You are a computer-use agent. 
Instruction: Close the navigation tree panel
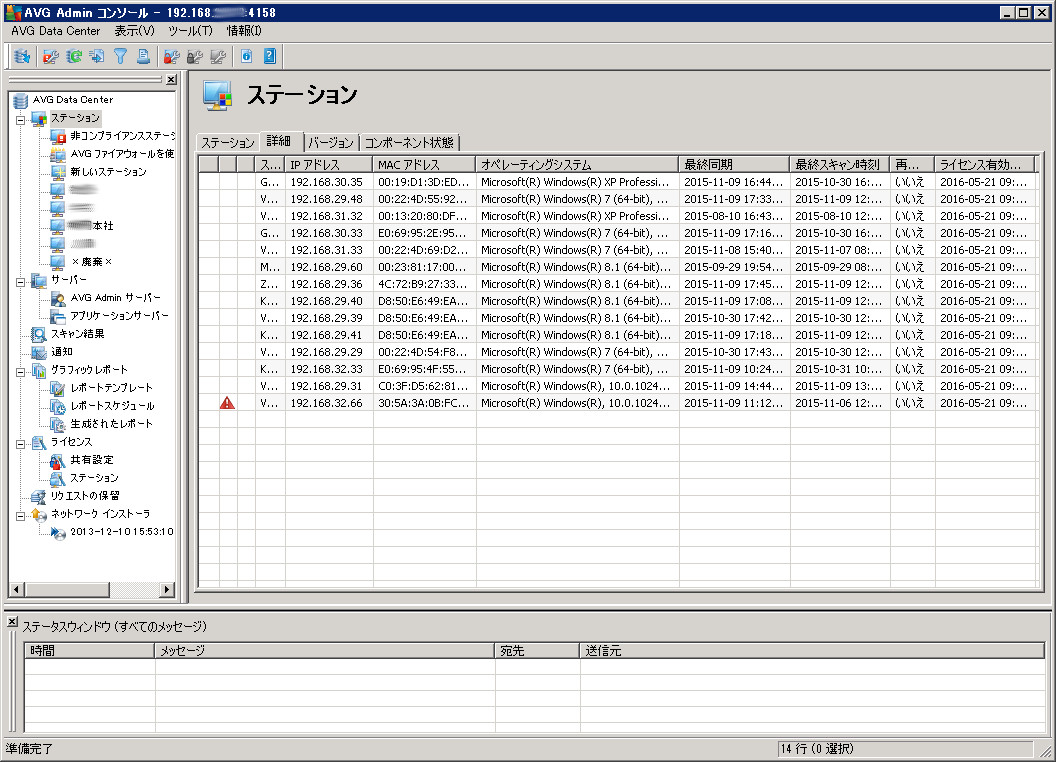click(171, 80)
